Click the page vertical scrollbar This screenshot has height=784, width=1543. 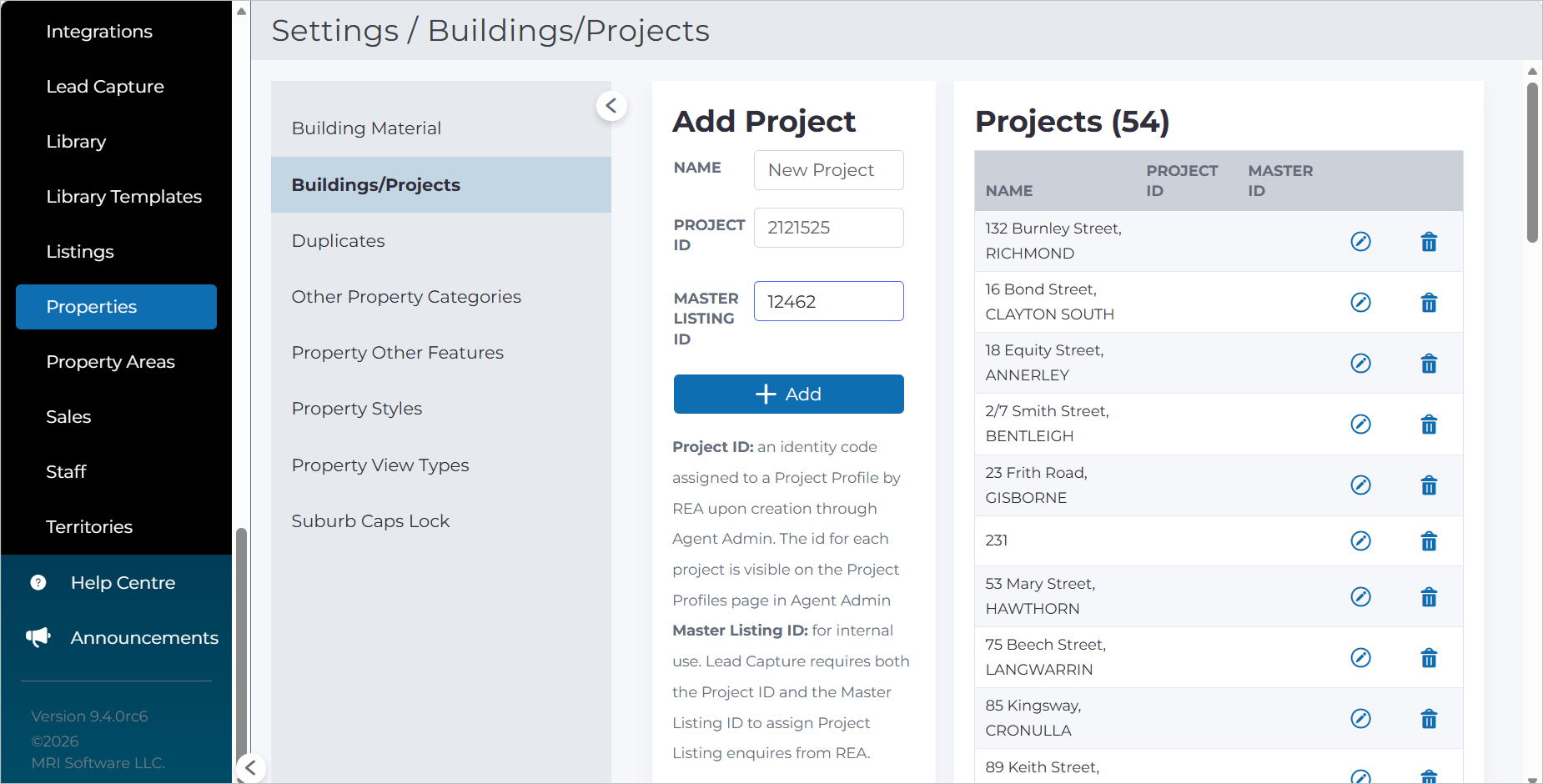[1532, 163]
